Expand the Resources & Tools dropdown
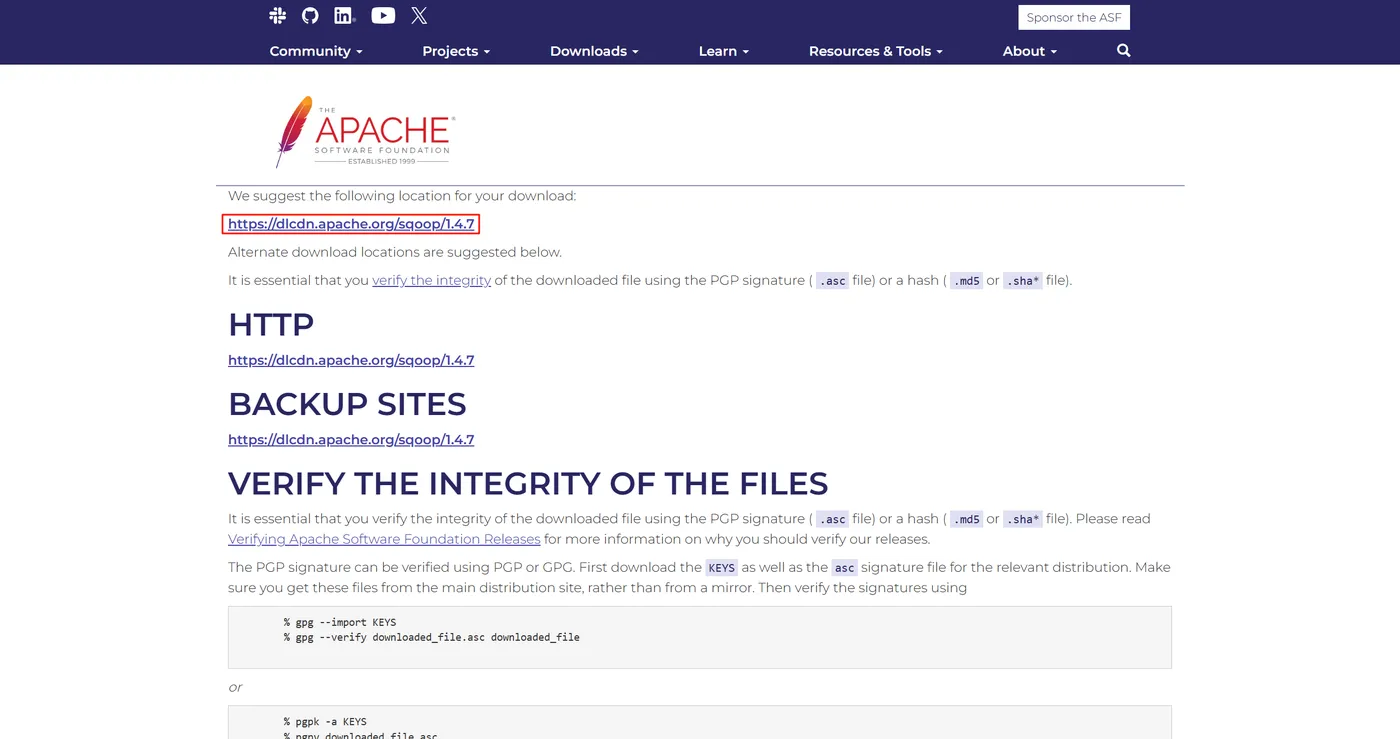The height and width of the screenshot is (739, 1400). [x=876, y=51]
